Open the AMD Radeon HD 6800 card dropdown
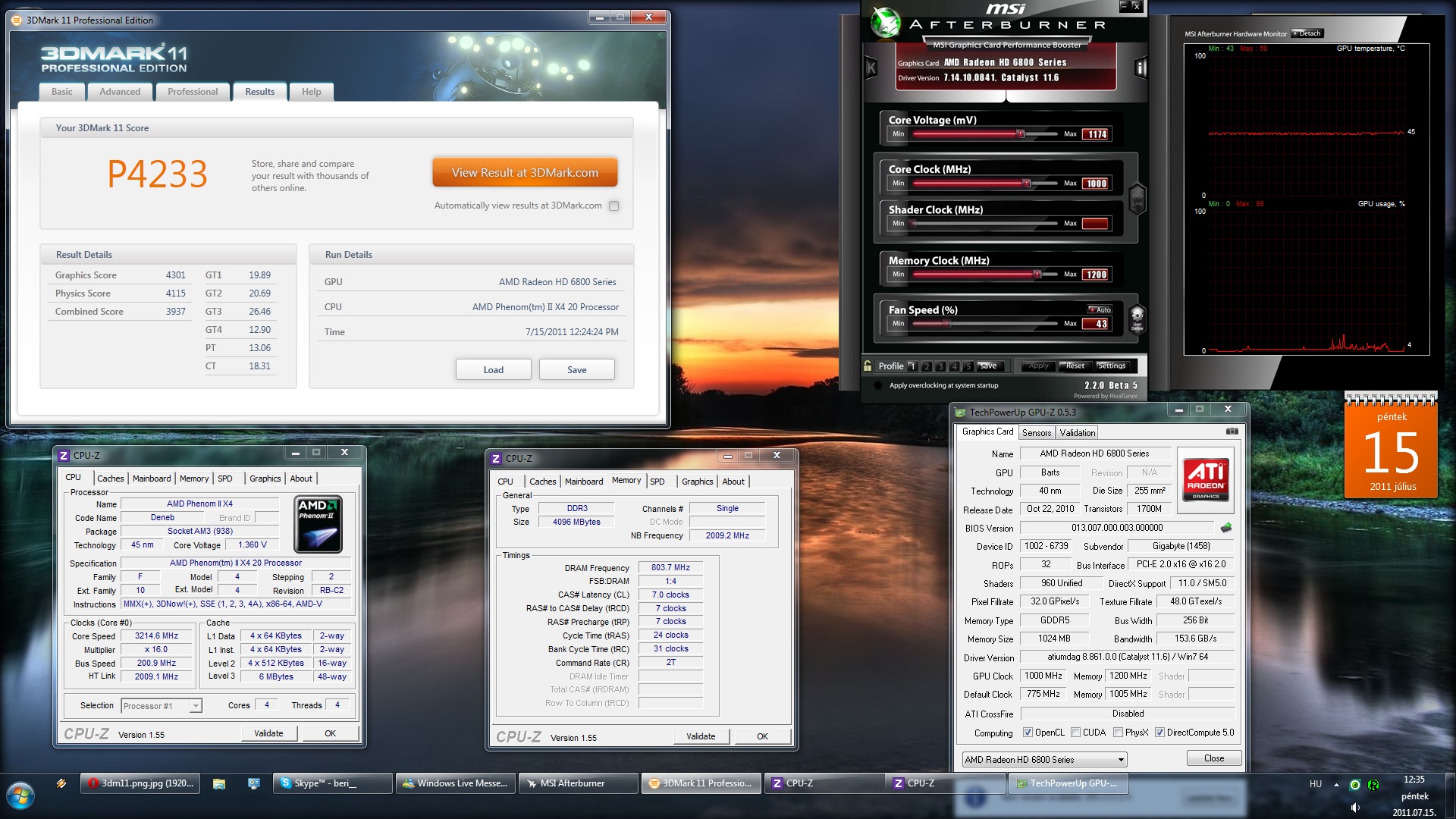The height and width of the screenshot is (819, 1456). point(1044,760)
